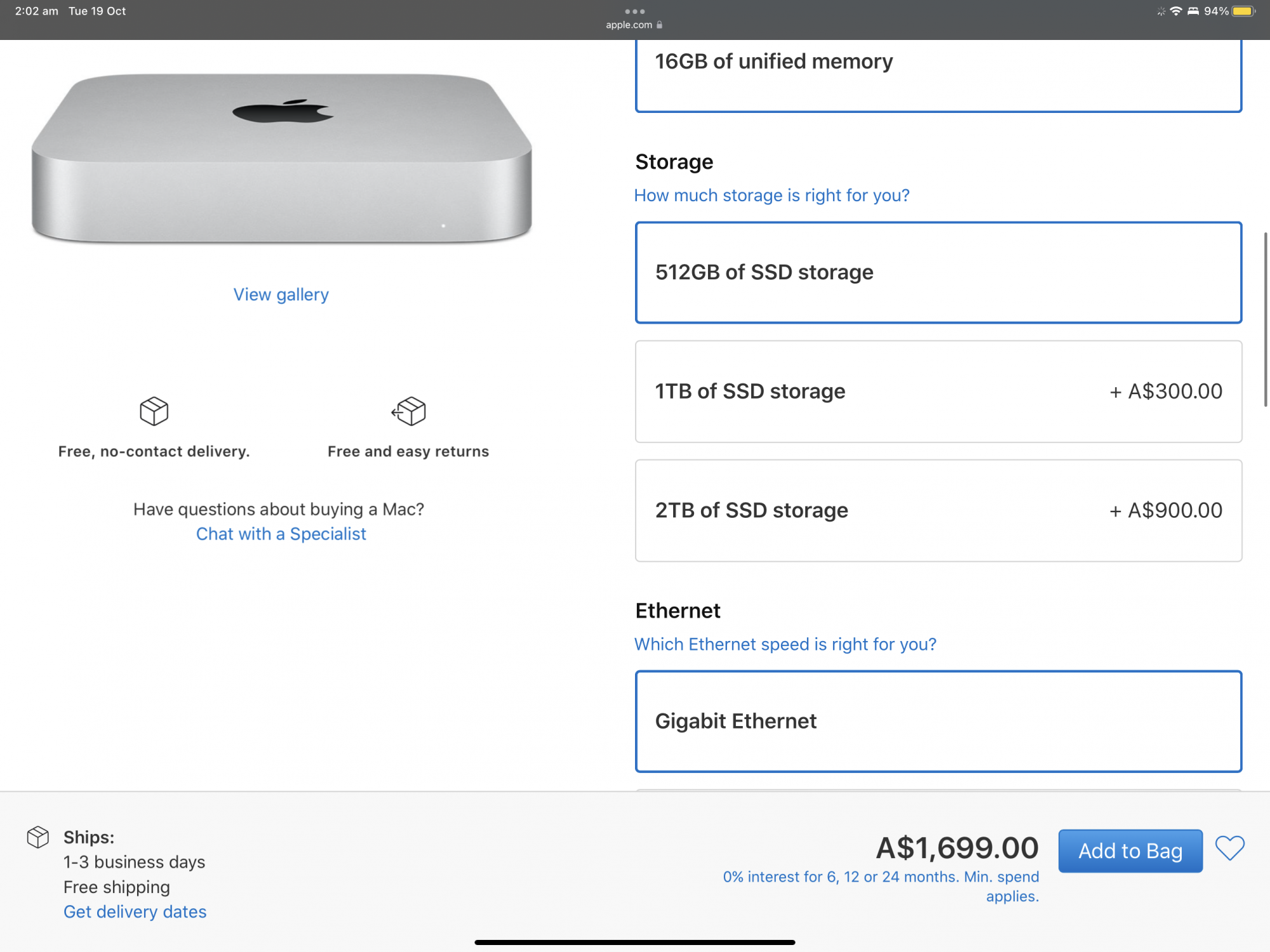This screenshot has height=952, width=1270.
Task: Tap 'Have questions about buying a Mac?' text
Action: tap(279, 509)
